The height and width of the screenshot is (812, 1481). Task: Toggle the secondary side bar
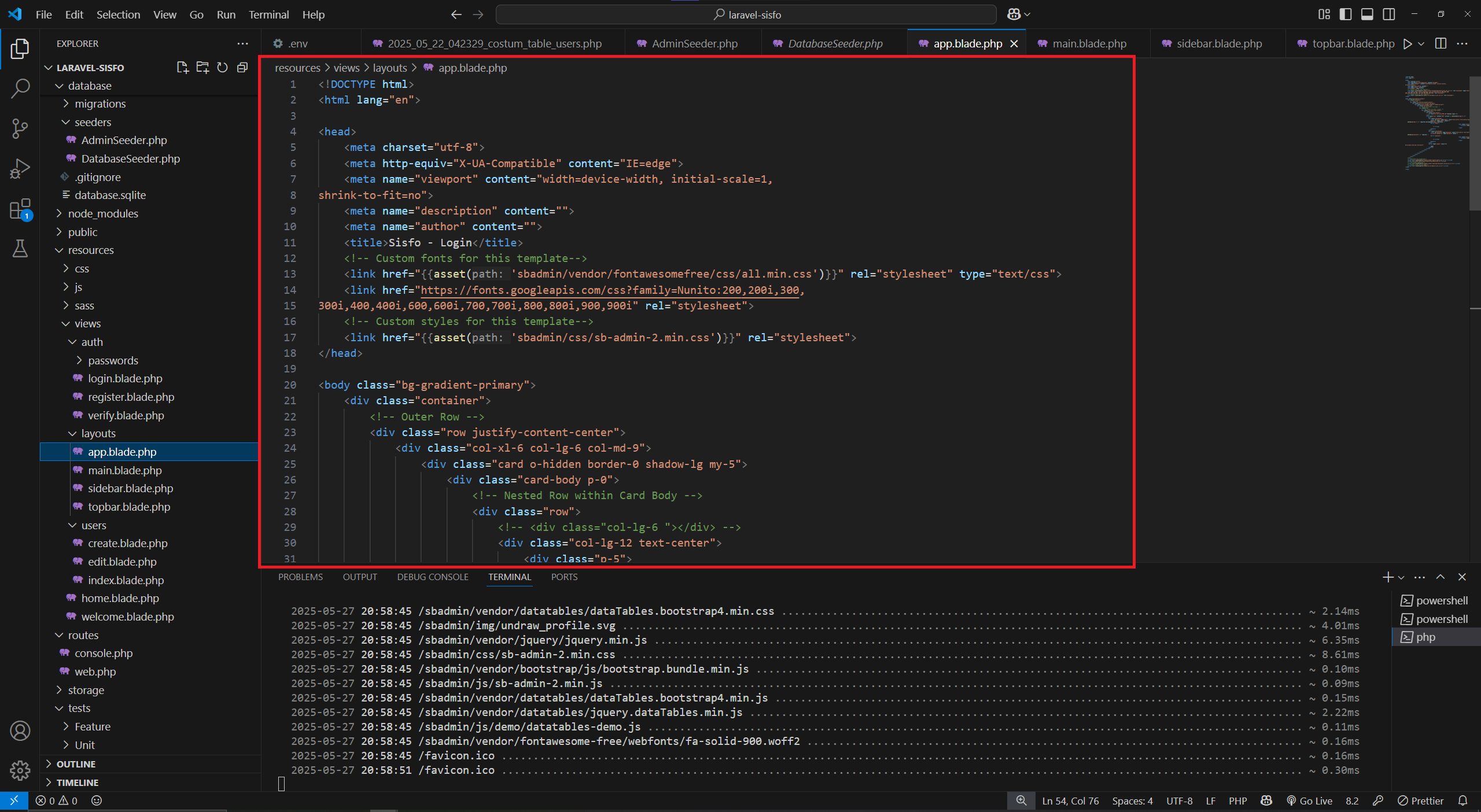point(1389,14)
